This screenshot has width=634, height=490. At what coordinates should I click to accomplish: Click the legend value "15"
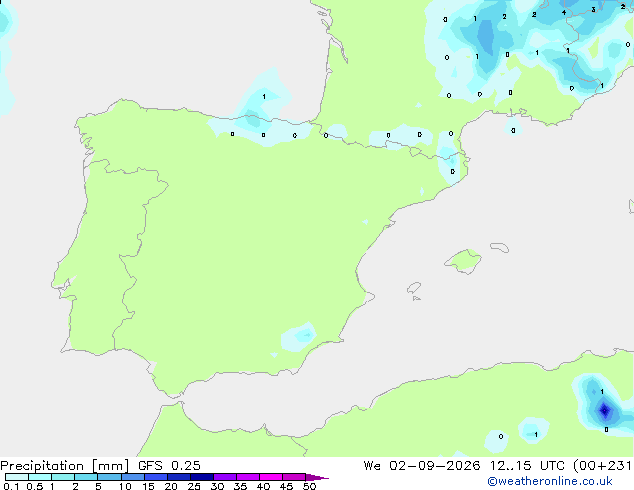(148, 486)
